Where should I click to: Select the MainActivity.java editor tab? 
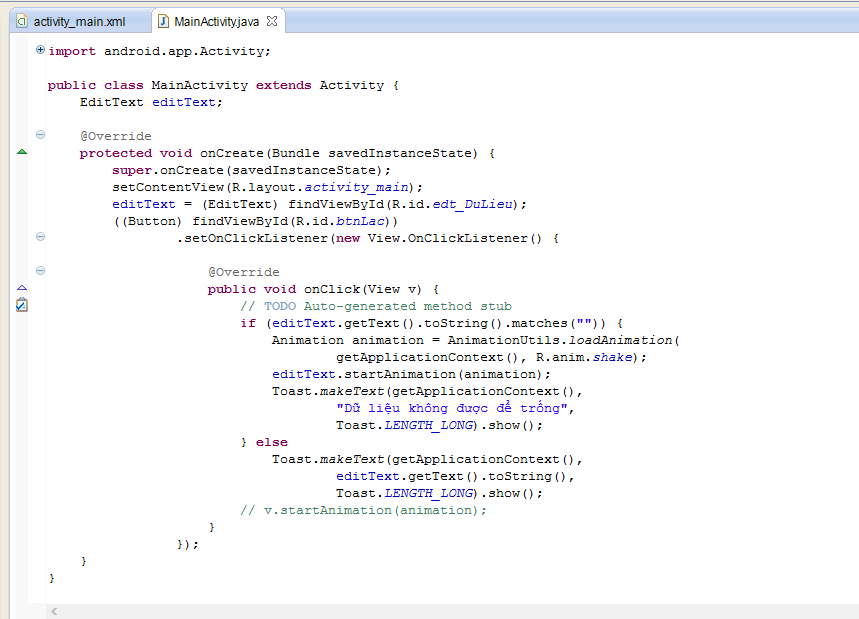[216, 21]
